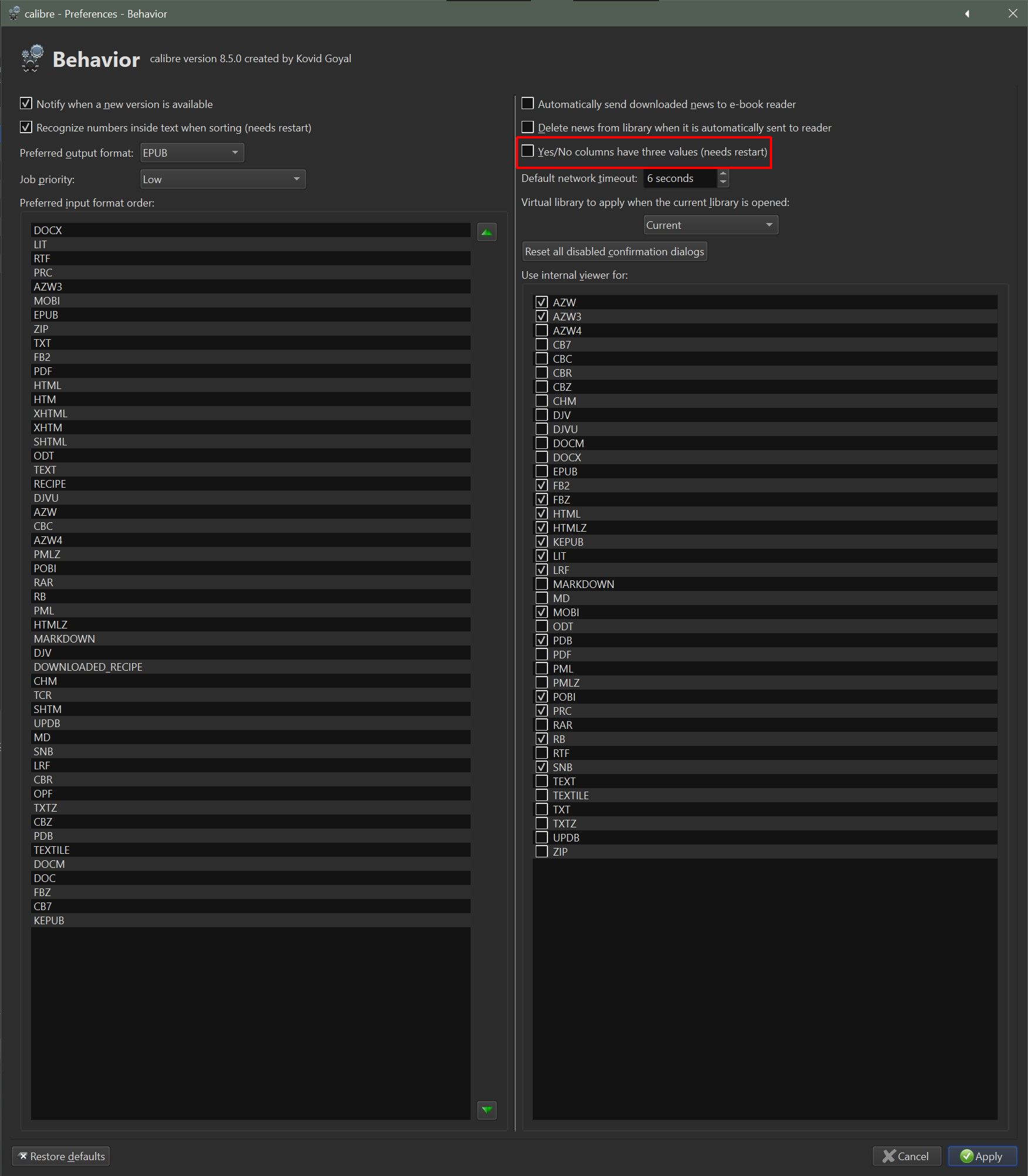Select DJVU in input format order
Viewport: 1028px width, 1176px height.
tap(251, 498)
